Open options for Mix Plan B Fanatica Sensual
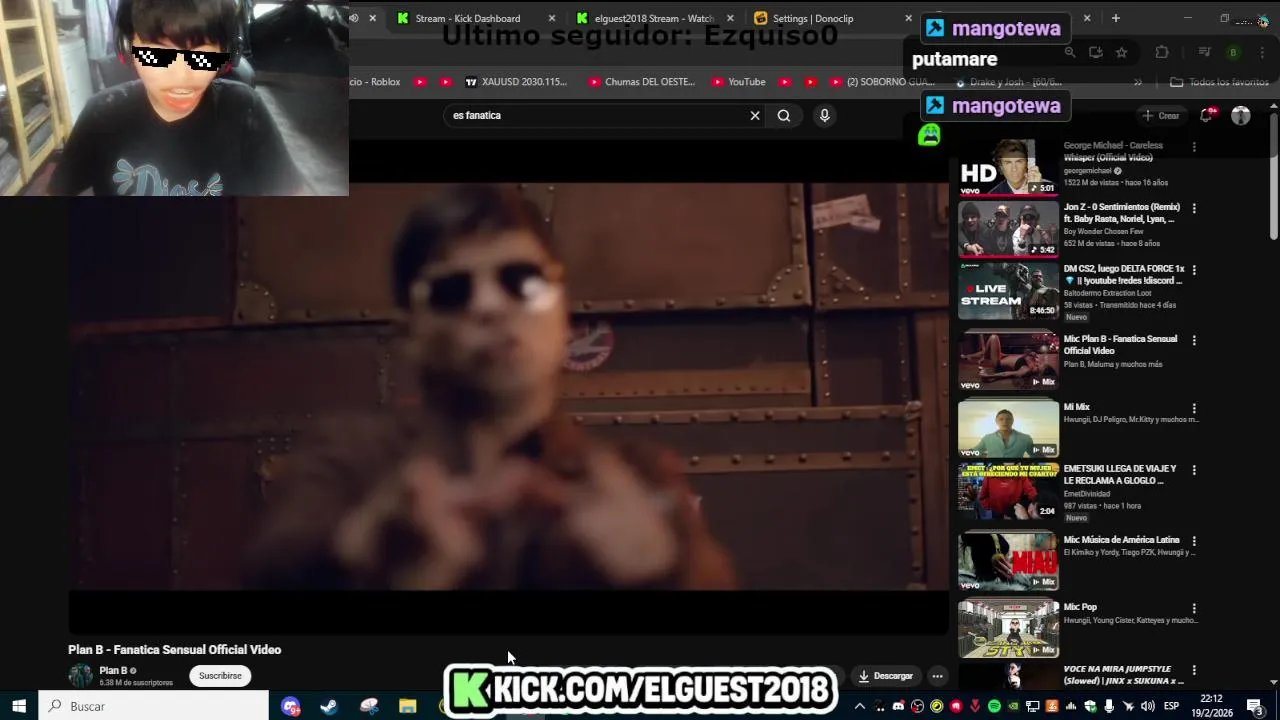 (x=1194, y=340)
